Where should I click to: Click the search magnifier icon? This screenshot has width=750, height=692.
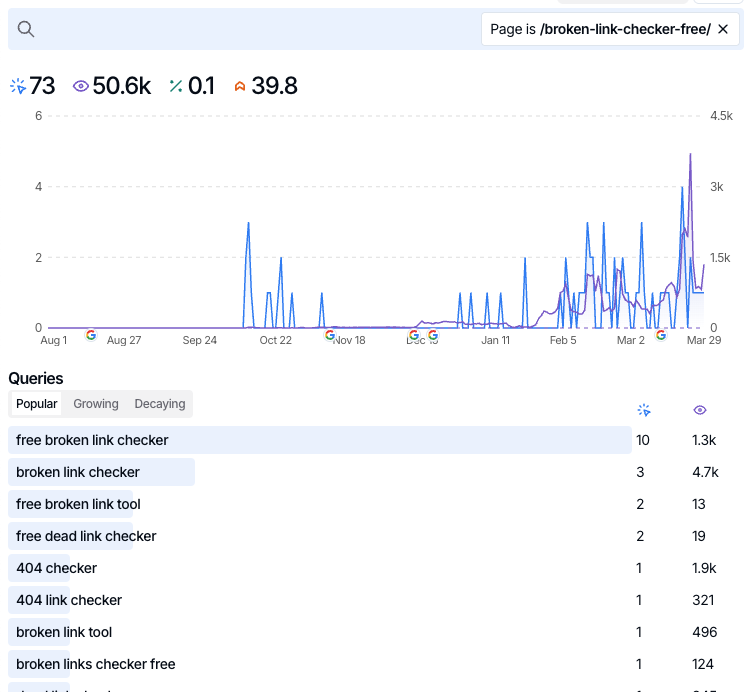(x=25, y=29)
